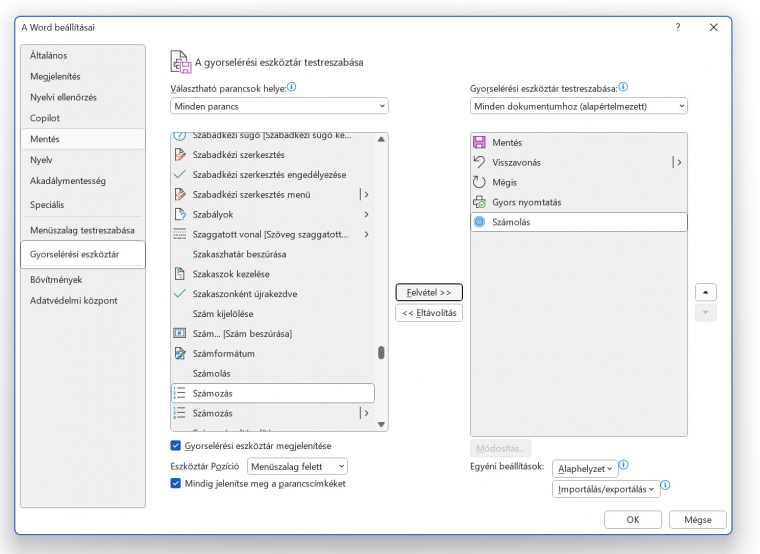Click the Szaggatott vonal dashed line icon
The image size is (760, 554).
pyautogui.click(x=180, y=234)
